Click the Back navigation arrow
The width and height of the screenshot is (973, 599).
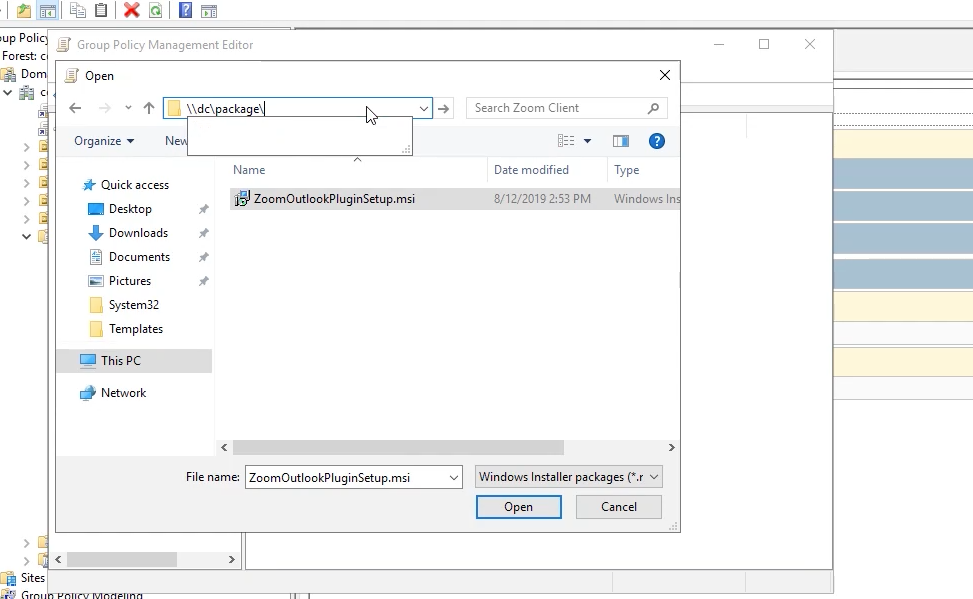click(75, 108)
